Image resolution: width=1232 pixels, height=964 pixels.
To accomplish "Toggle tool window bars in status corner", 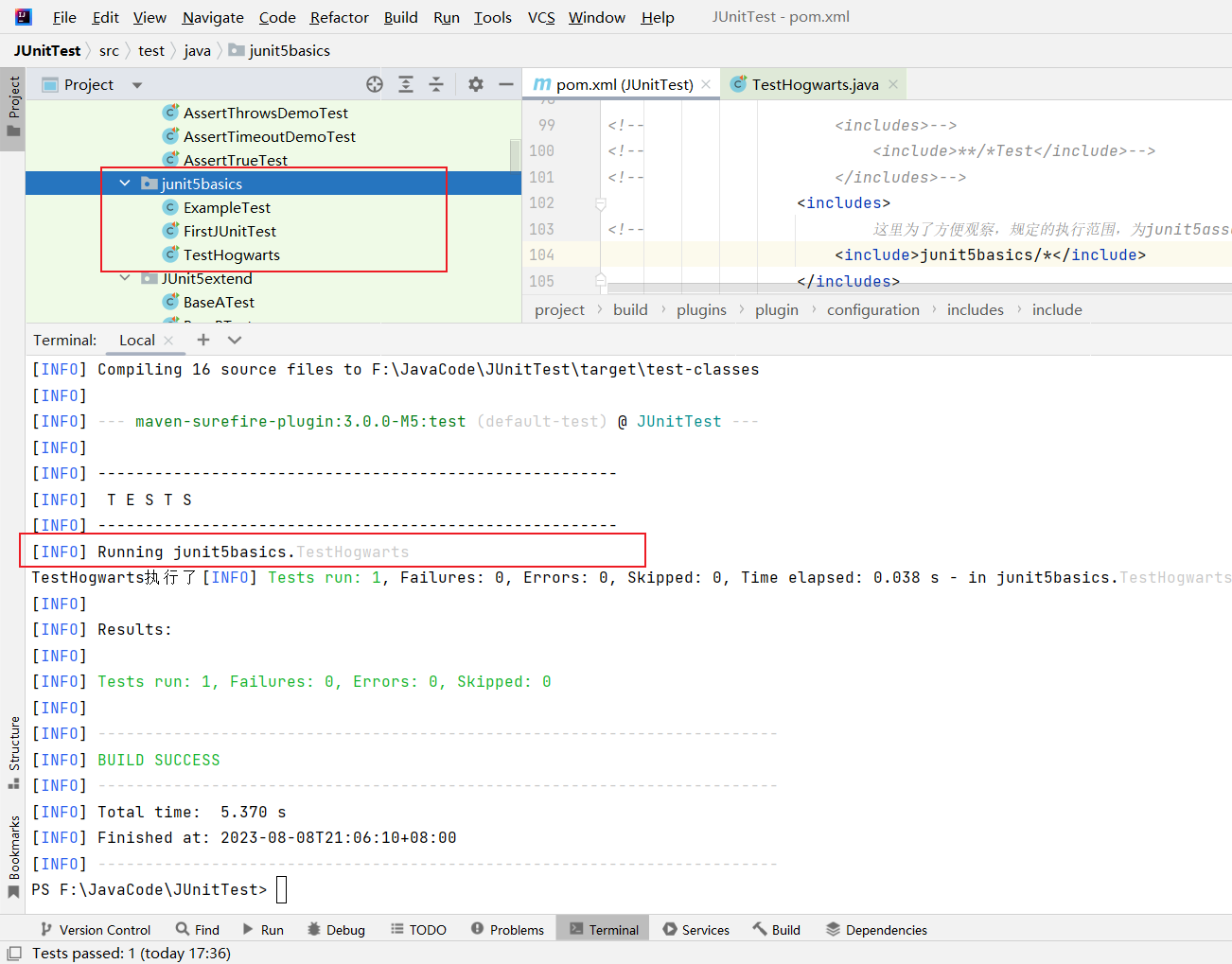I will coord(14,953).
